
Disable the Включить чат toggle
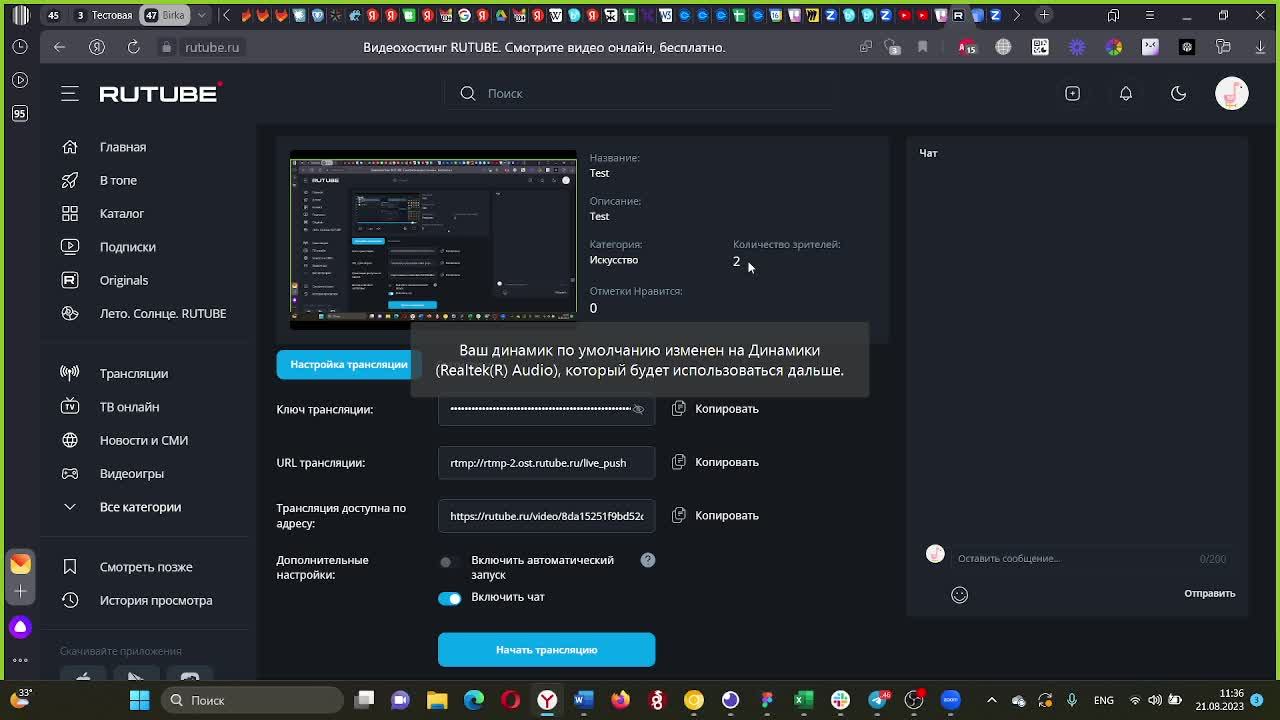tap(449, 598)
